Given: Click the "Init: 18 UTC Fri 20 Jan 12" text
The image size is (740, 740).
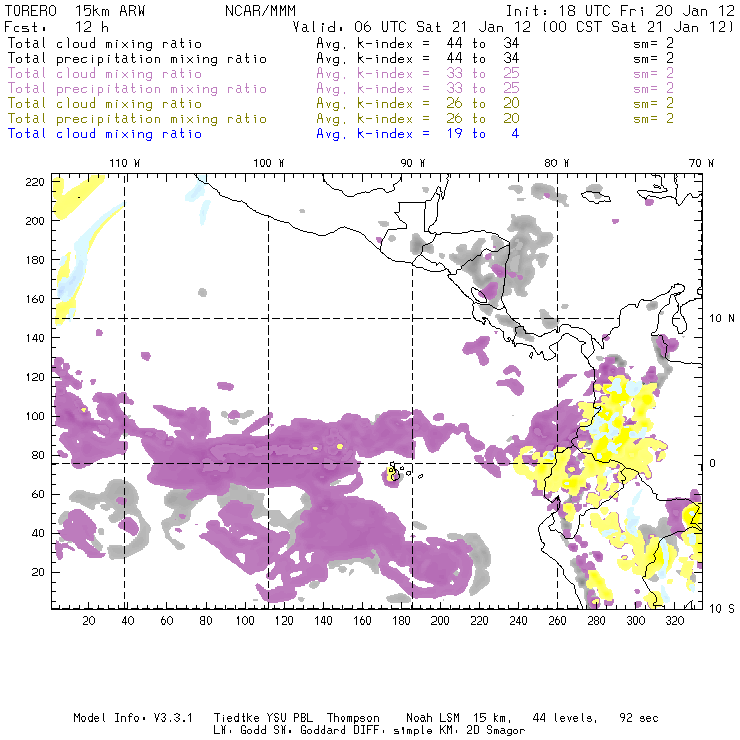Looking at the screenshot, I should pyautogui.click(x=620, y=11).
